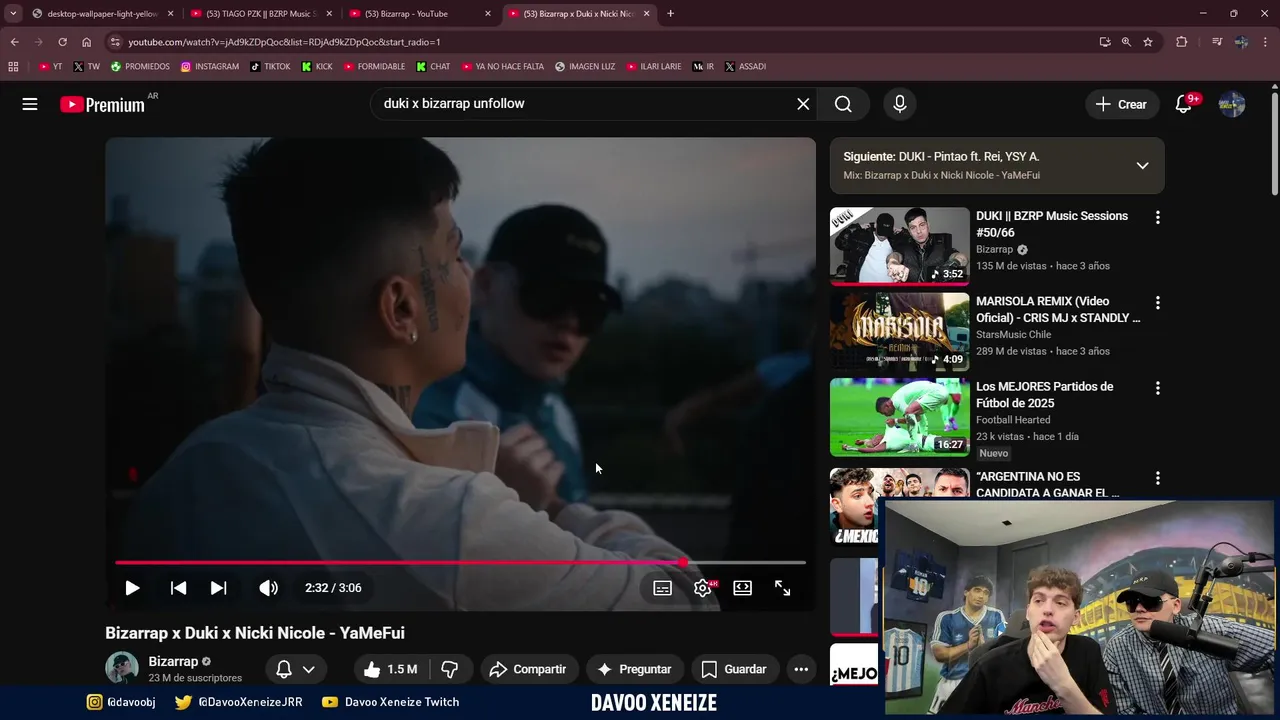The image size is (1280, 720).
Task: Open the Crear upload menu
Action: tap(1121, 104)
